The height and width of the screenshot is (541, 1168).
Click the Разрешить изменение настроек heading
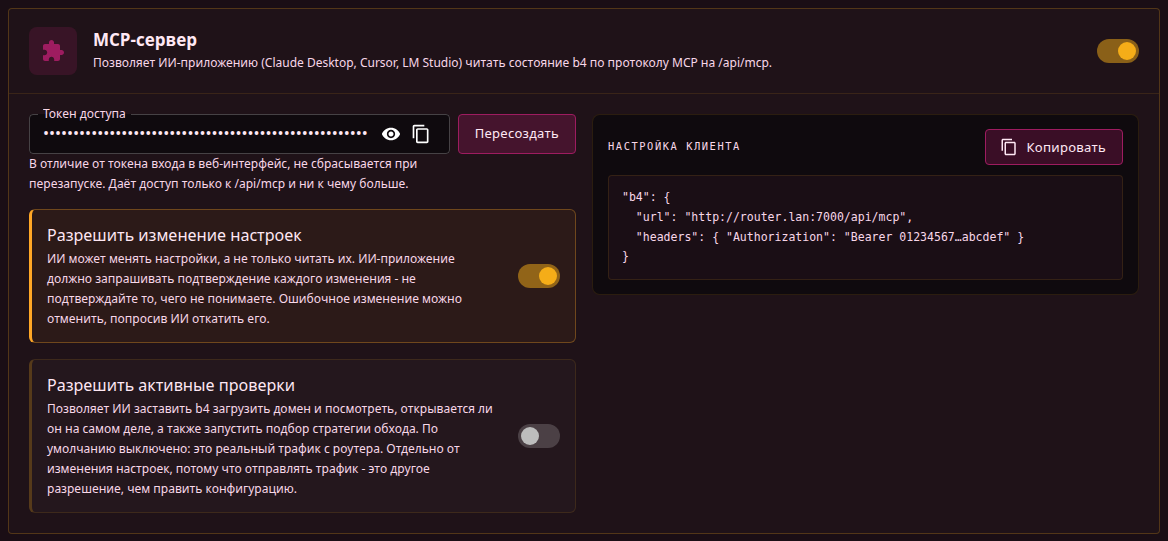coord(174,235)
